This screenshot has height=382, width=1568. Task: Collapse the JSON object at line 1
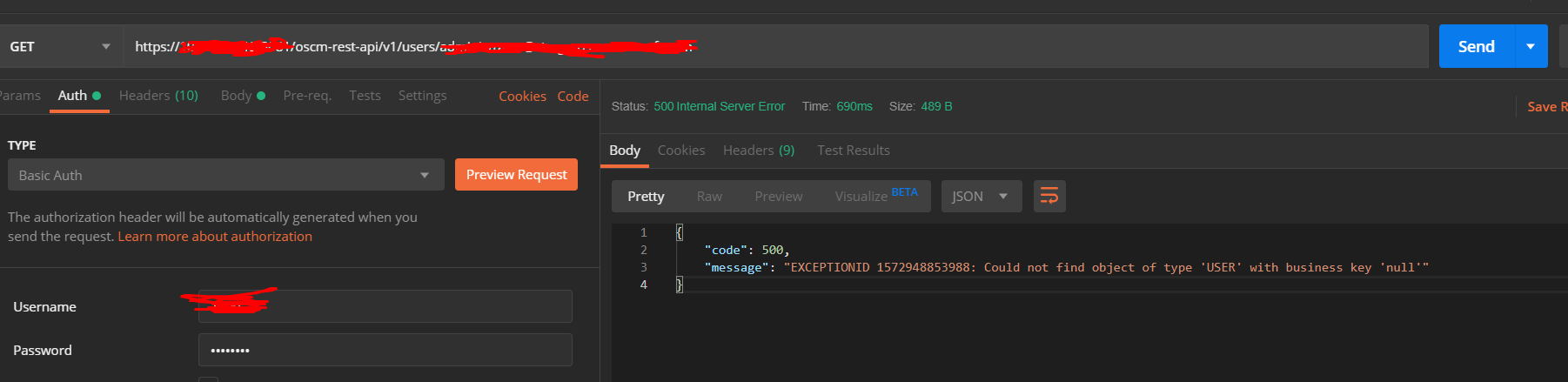(680, 232)
